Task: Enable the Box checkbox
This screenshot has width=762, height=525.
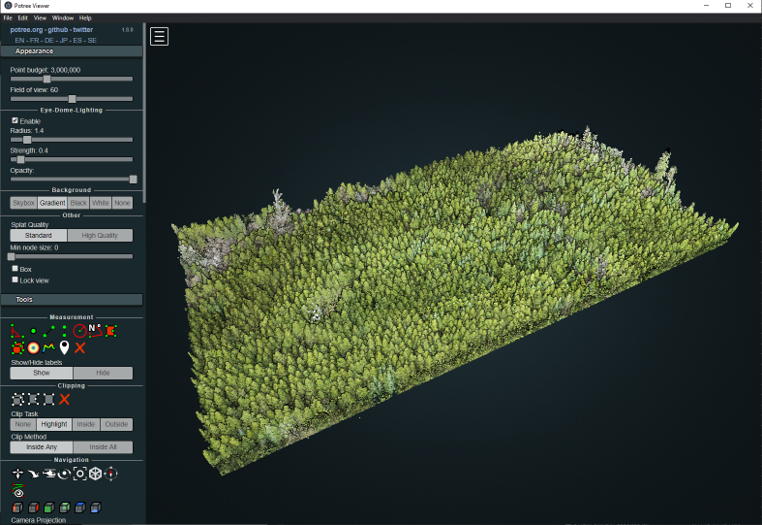Action: [x=15, y=269]
